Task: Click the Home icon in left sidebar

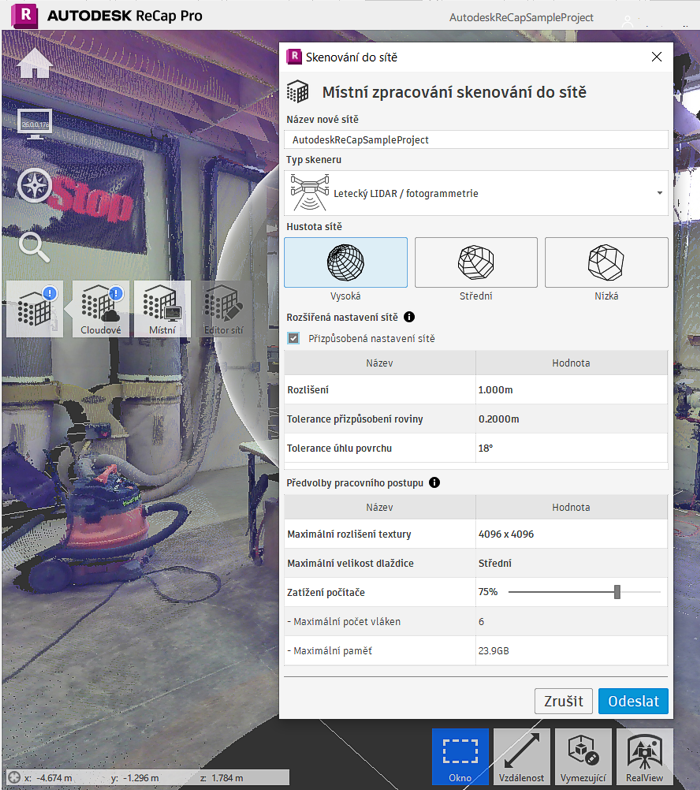Action: [x=35, y=63]
